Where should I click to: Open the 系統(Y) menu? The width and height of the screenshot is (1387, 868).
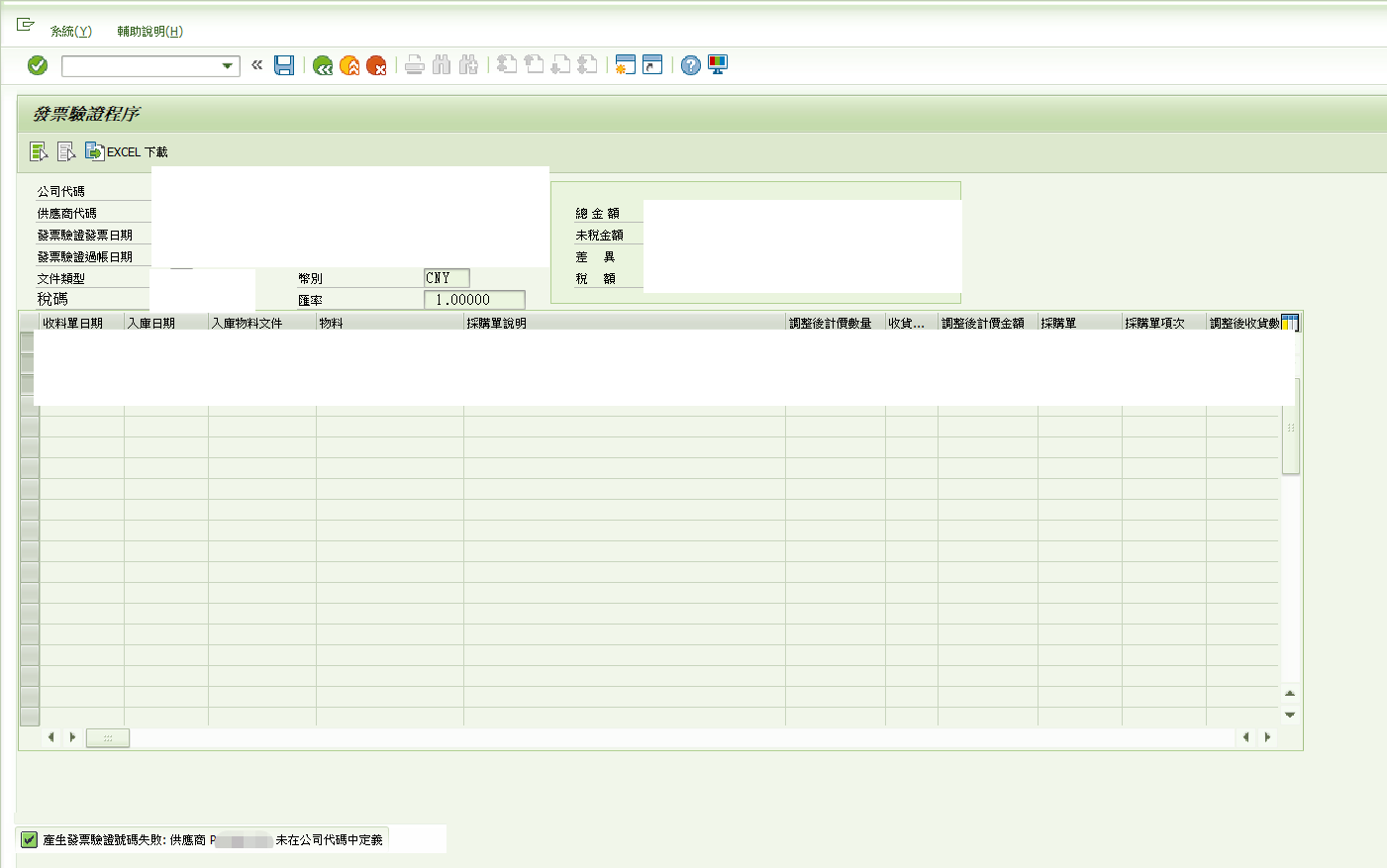coord(71,32)
